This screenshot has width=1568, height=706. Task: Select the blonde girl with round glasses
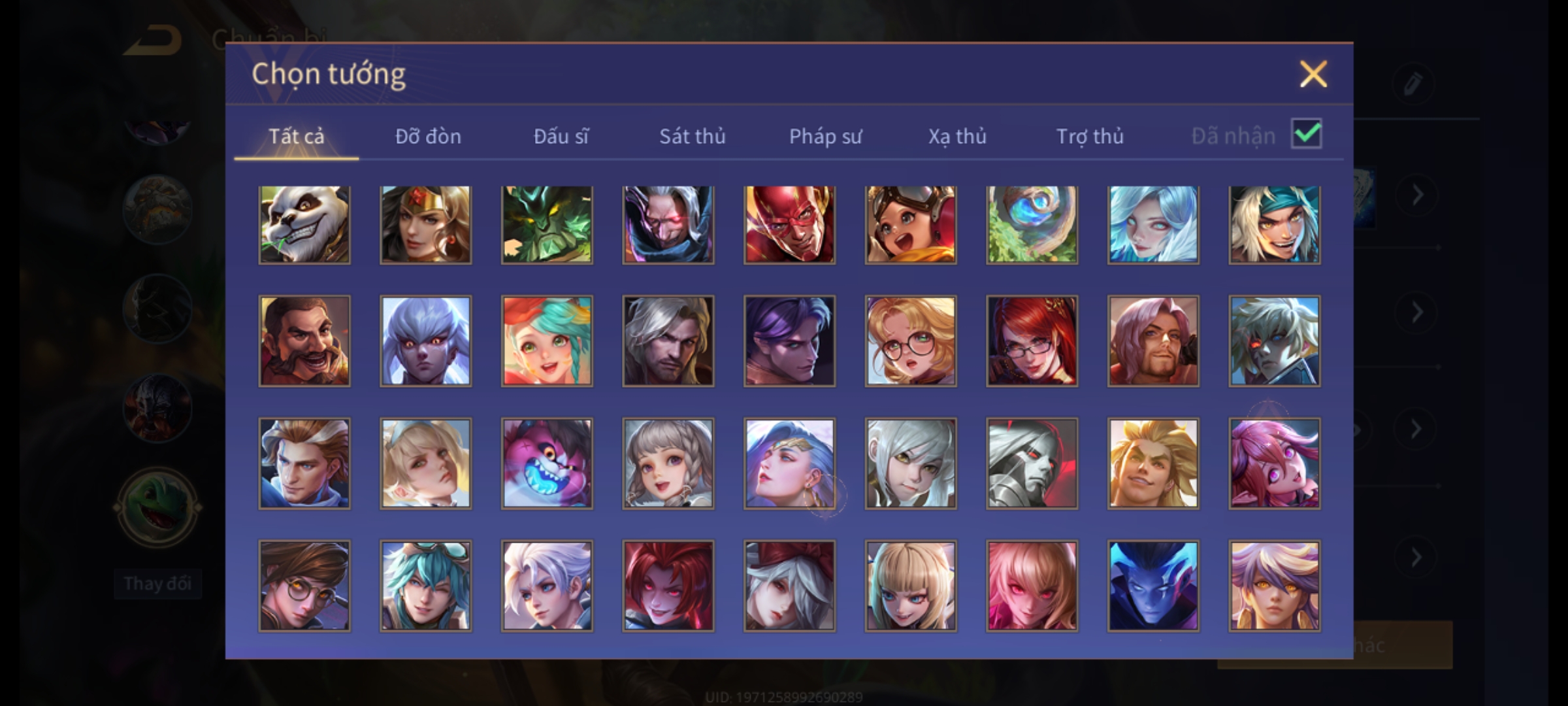click(x=911, y=341)
